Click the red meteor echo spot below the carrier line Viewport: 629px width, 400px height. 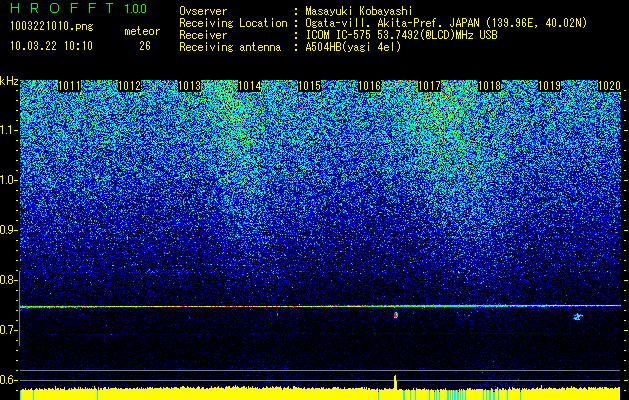pos(396,315)
